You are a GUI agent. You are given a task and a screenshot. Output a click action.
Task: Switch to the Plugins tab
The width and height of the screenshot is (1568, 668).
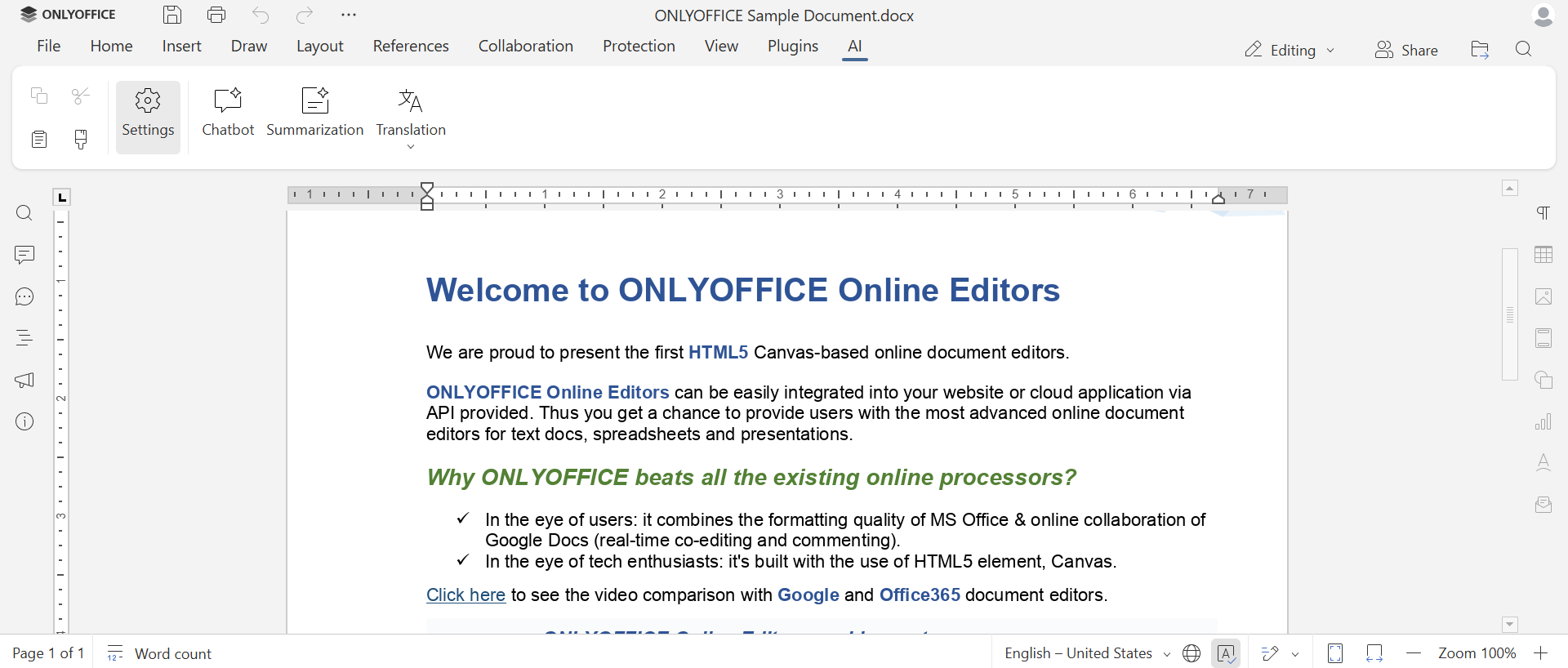(793, 47)
